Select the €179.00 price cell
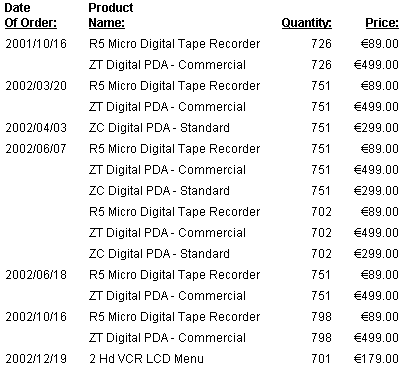Viewport: 407px width, 371px height. click(376, 359)
